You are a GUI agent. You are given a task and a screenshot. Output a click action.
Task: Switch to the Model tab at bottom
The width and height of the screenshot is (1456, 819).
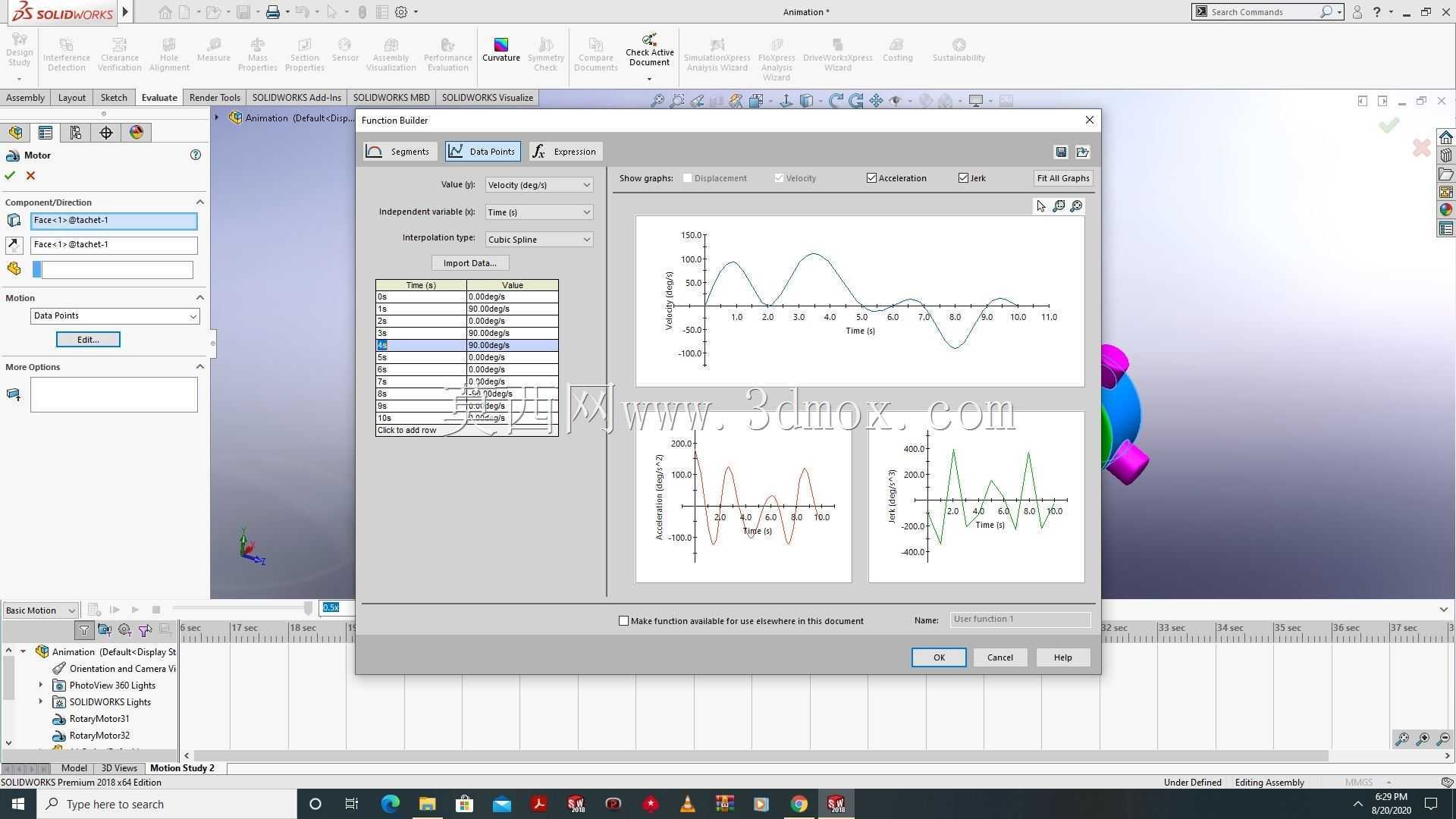pos(74,768)
